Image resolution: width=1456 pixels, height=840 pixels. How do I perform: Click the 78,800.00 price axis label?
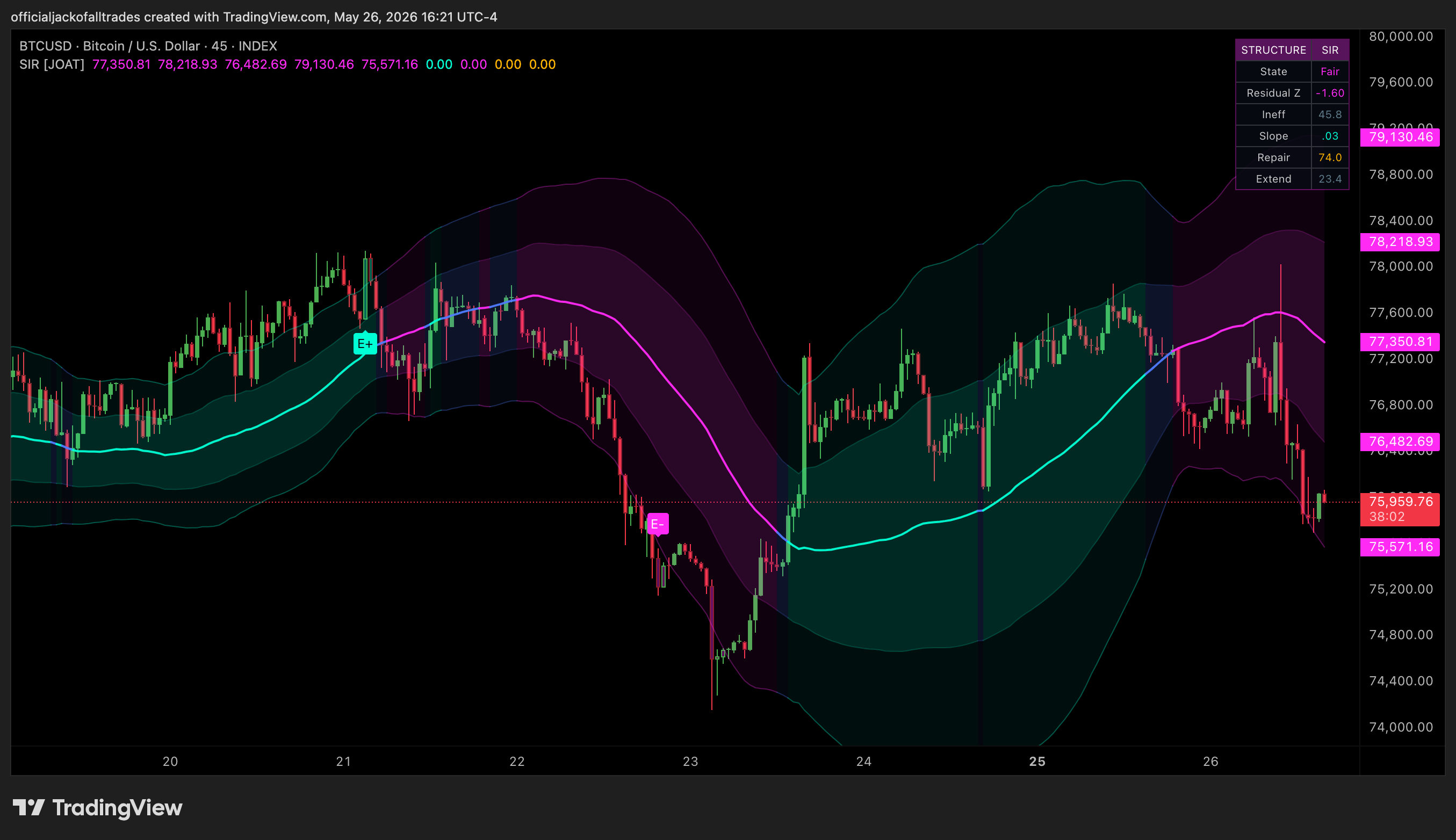pyautogui.click(x=1401, y=174)
